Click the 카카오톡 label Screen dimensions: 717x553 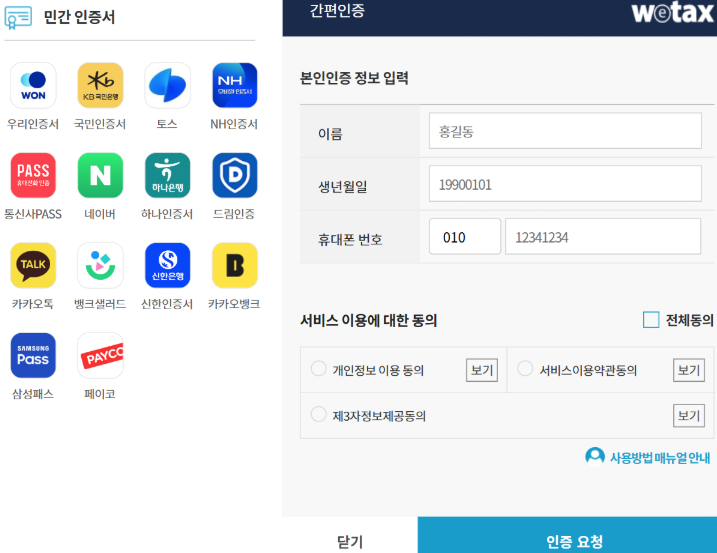33,304
